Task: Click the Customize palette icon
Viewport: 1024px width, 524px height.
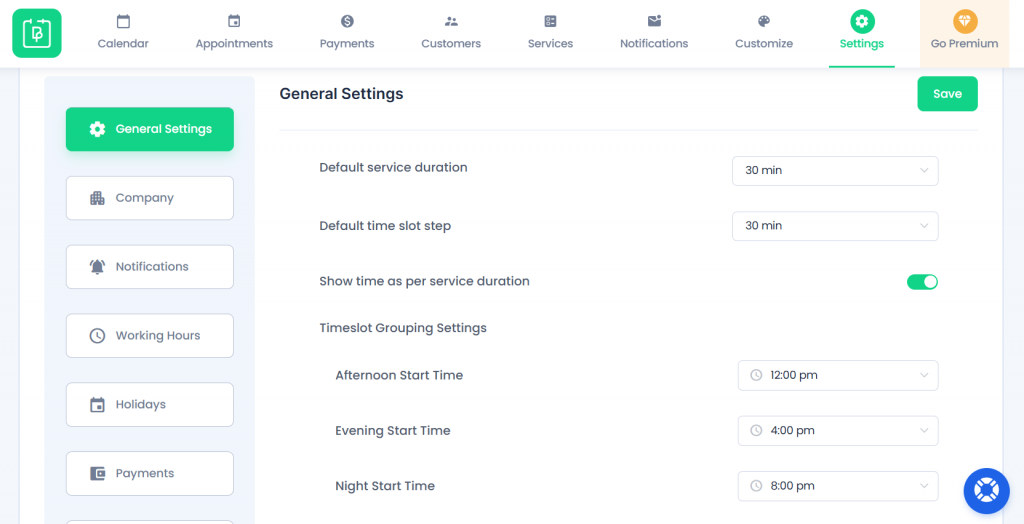Action: pyautogui.click(x=763, y=22)
